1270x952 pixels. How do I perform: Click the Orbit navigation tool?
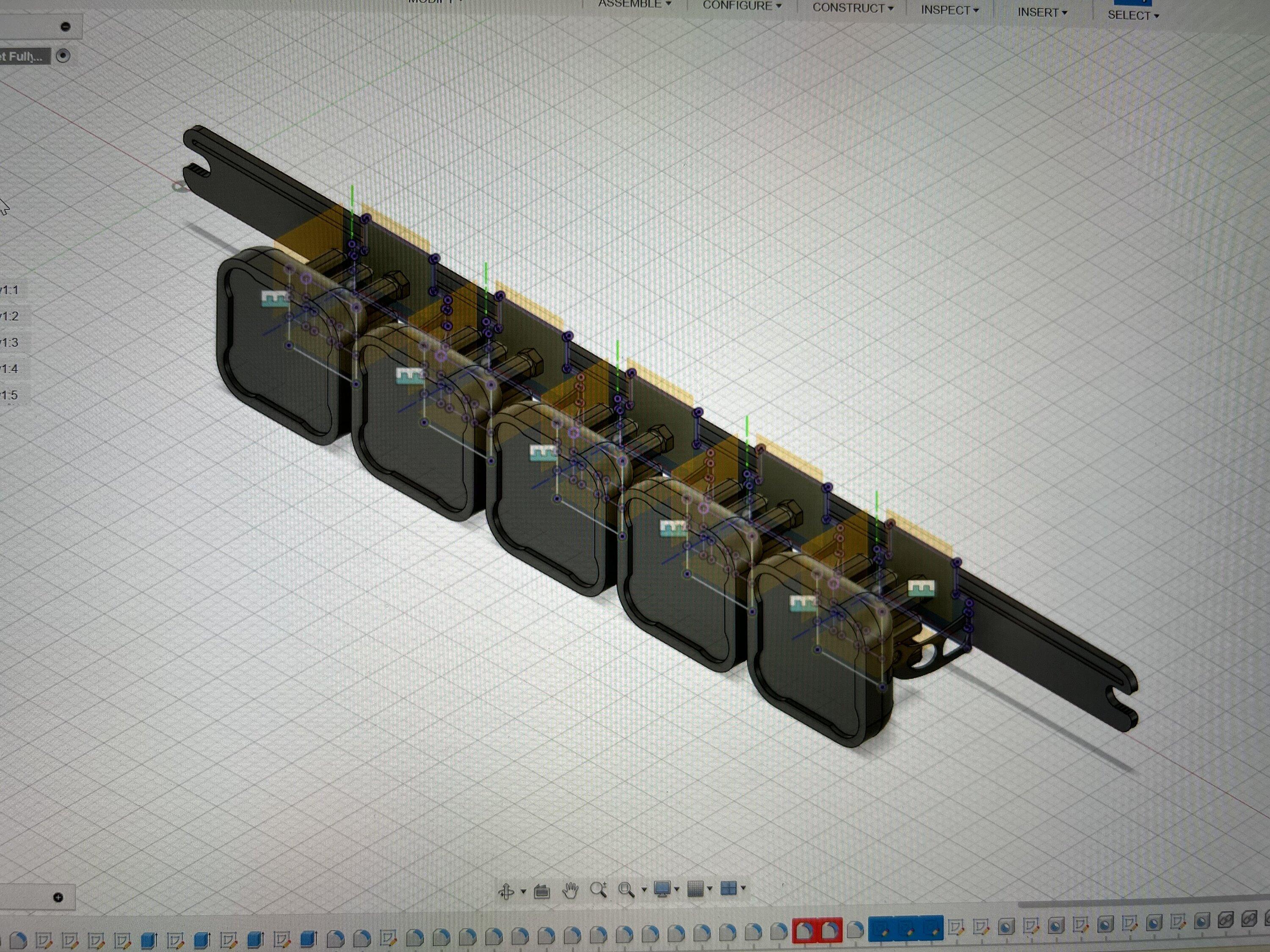click(506, 891)
